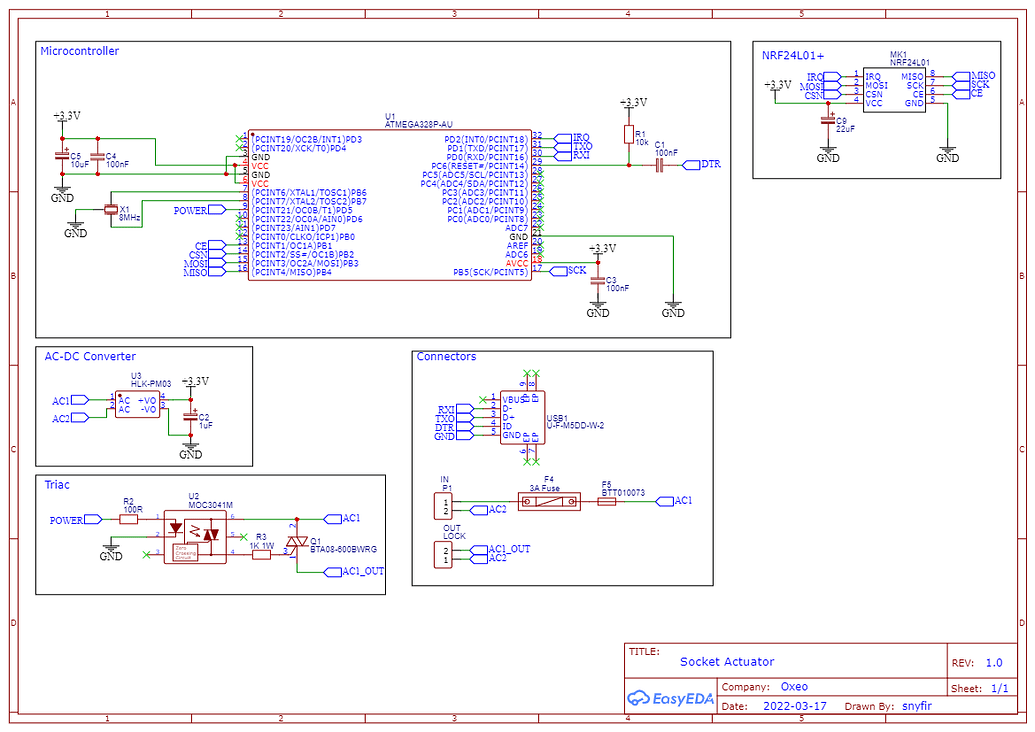1035x732 pixels.
Task: Click the F4 3A Fuse symbol
Action: pos(548,499)
